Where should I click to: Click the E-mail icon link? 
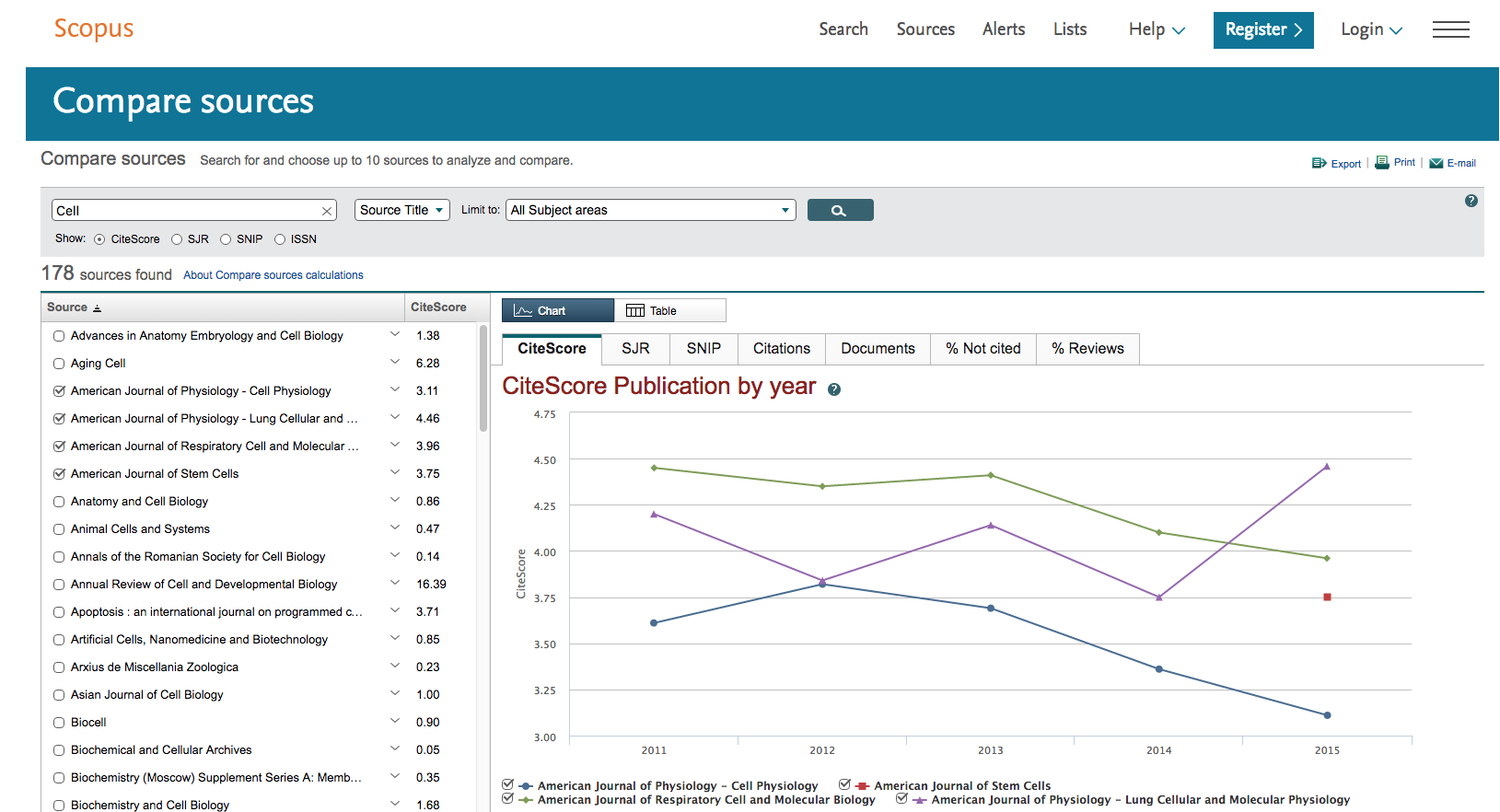coord(1452,163)
